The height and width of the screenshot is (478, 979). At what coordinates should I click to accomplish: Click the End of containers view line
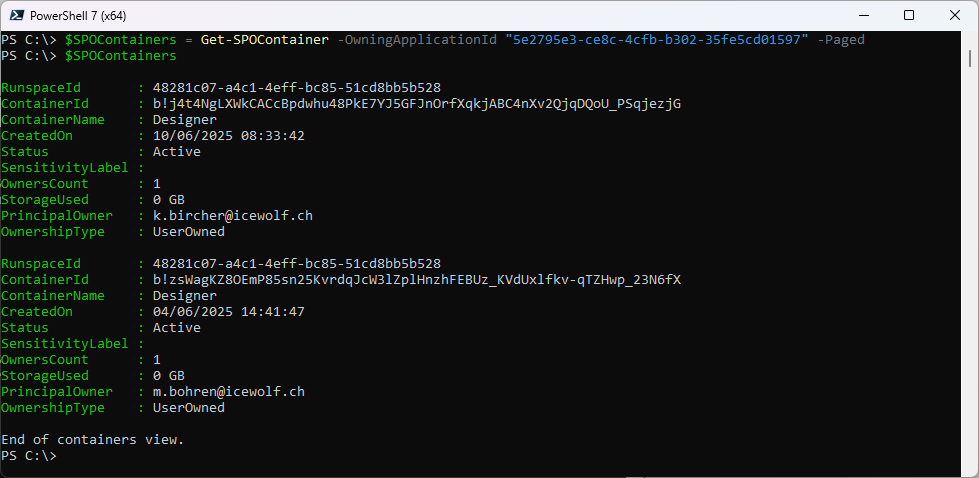(x=93, y=440)
